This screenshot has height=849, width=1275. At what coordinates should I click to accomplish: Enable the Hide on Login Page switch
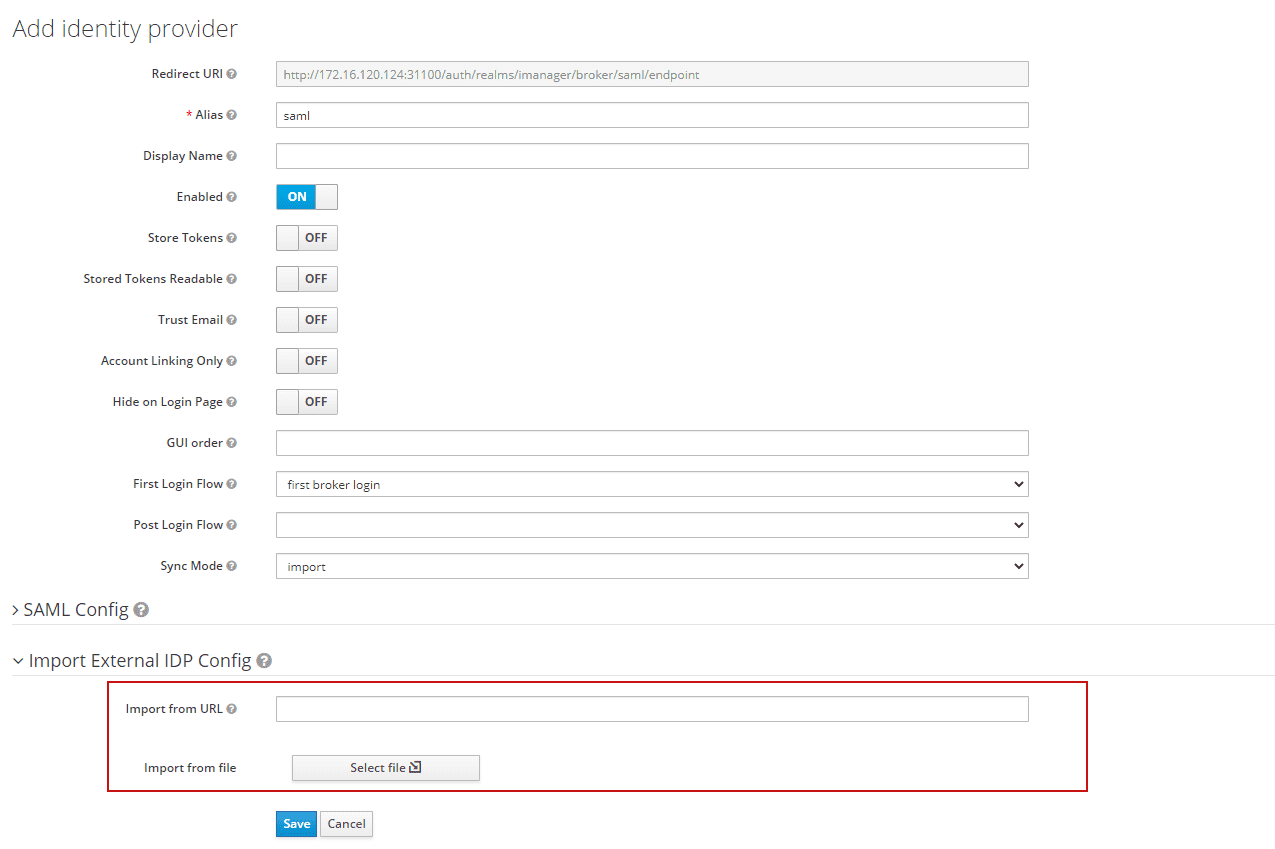307,402
